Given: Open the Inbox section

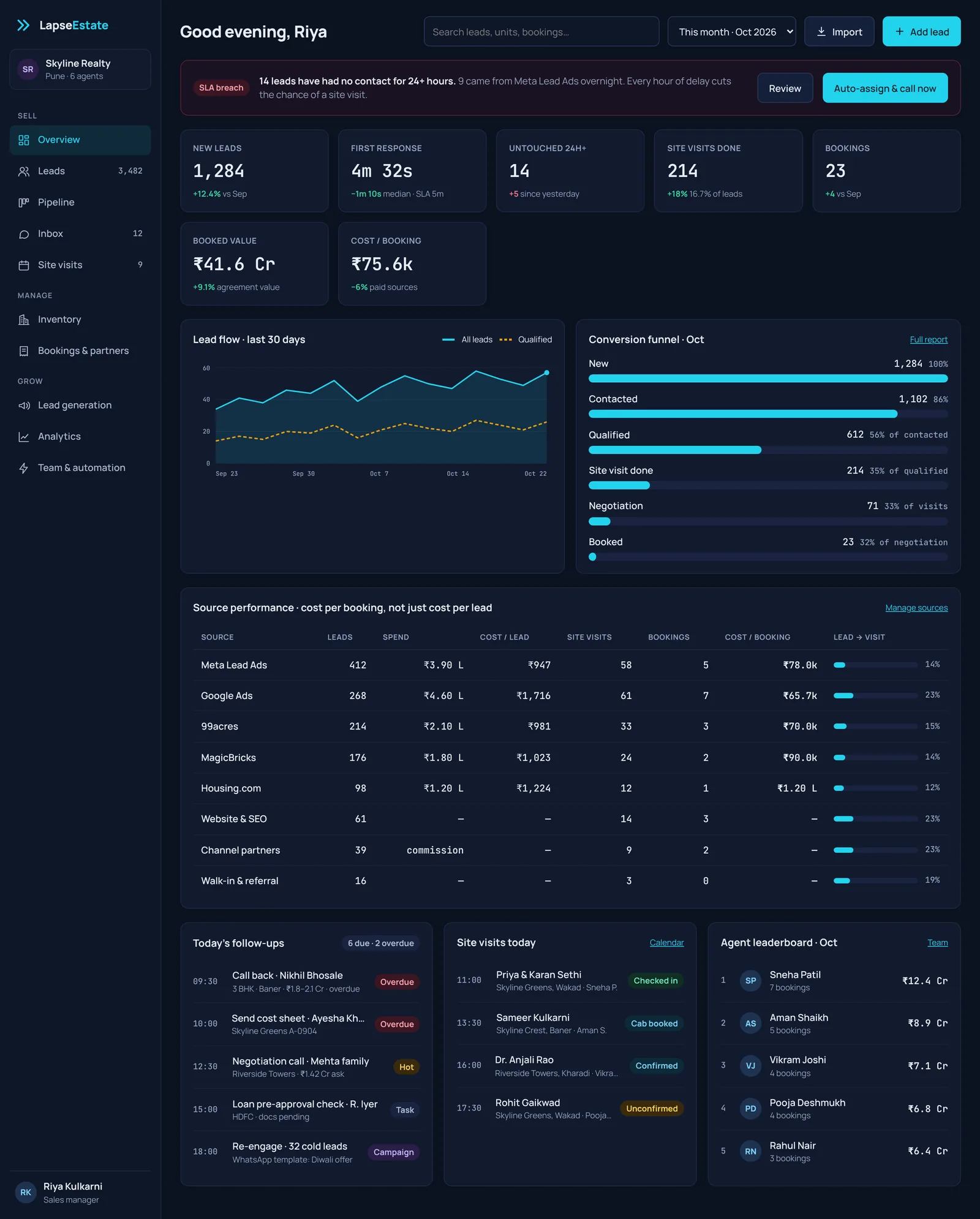Looking at the screenshot, I should coord(80,233).
